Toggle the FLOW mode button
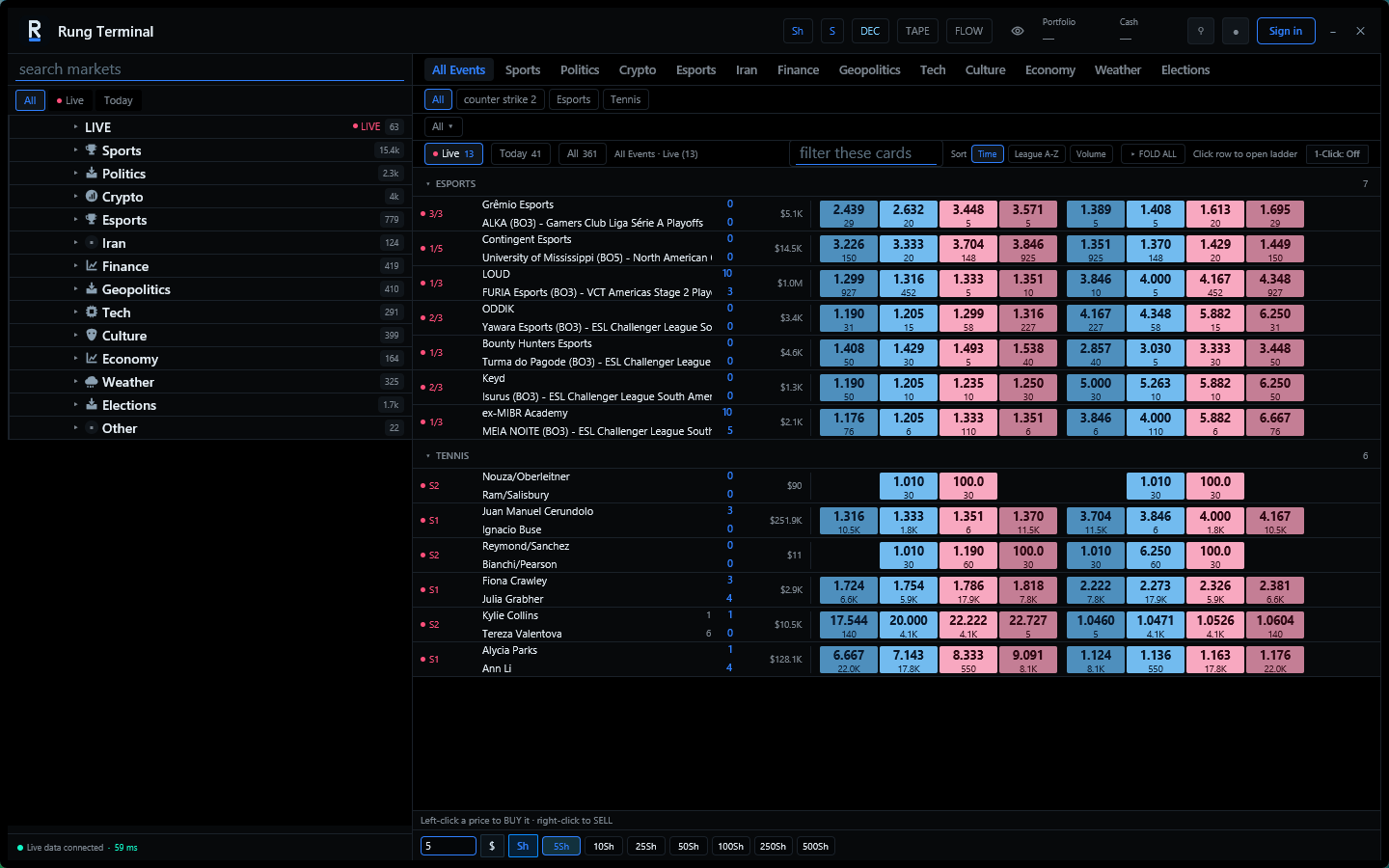 [968, 31]
